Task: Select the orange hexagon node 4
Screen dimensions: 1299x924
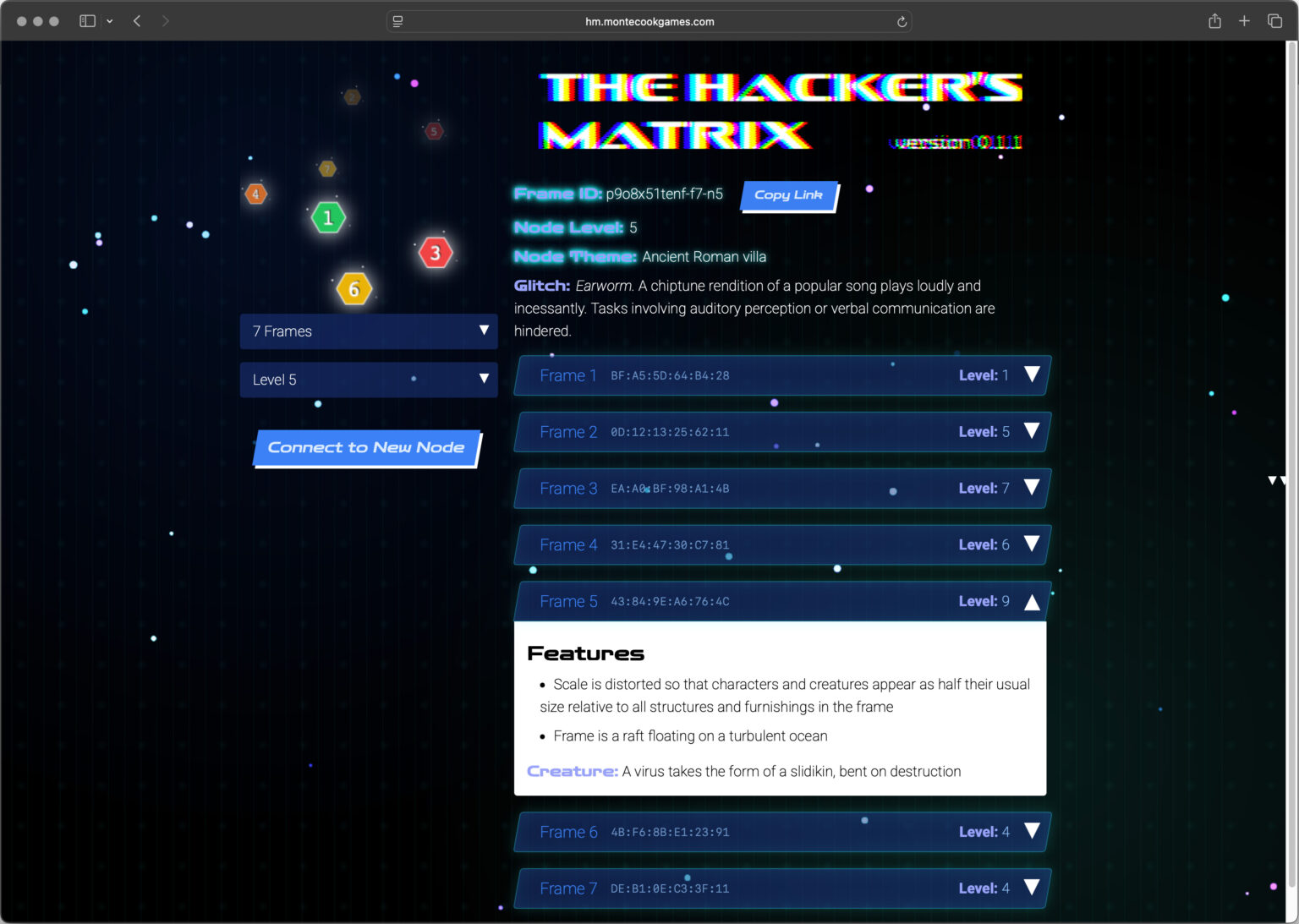Action: tap(256, 194)
